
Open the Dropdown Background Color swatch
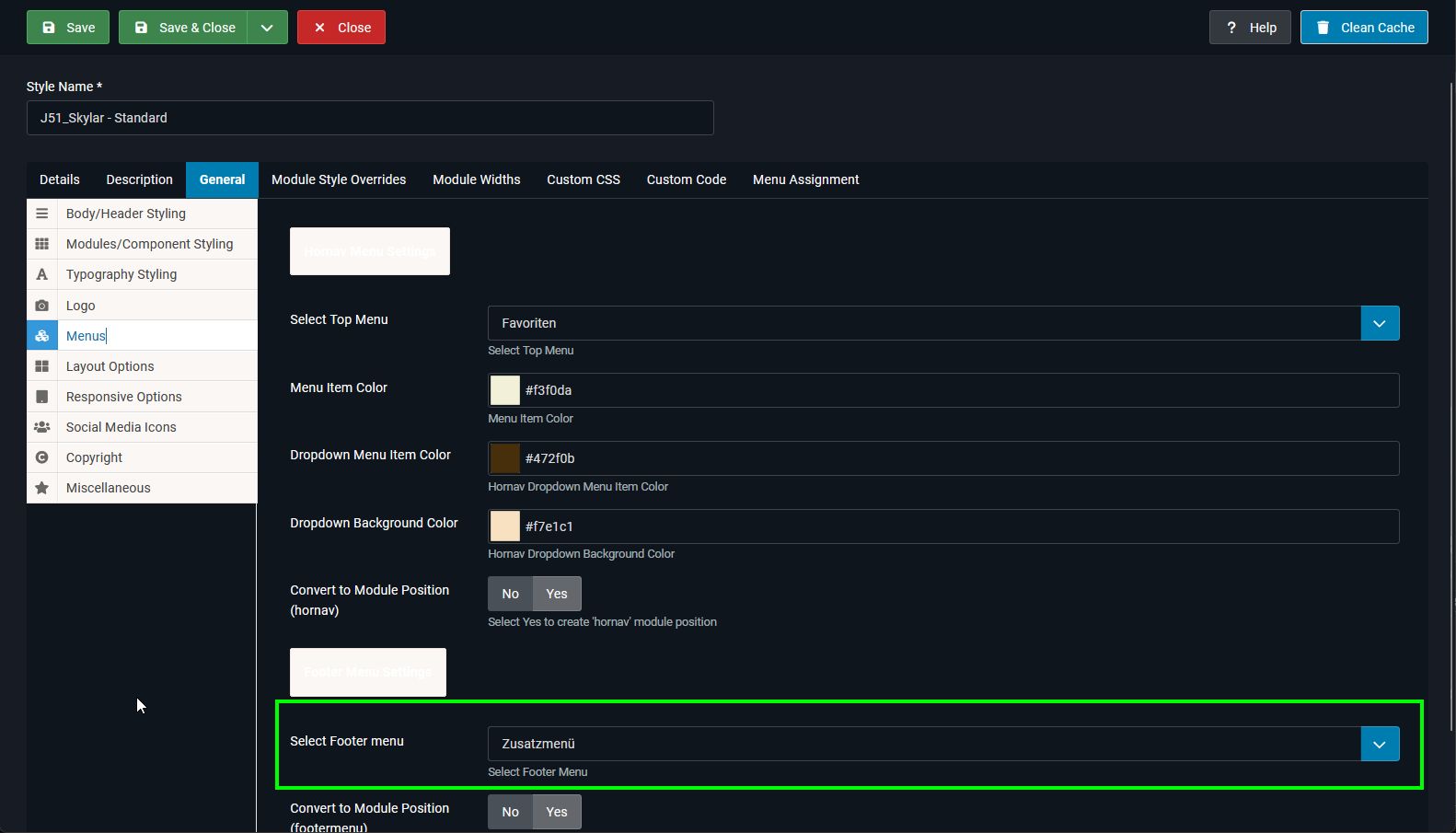point(504,526)
